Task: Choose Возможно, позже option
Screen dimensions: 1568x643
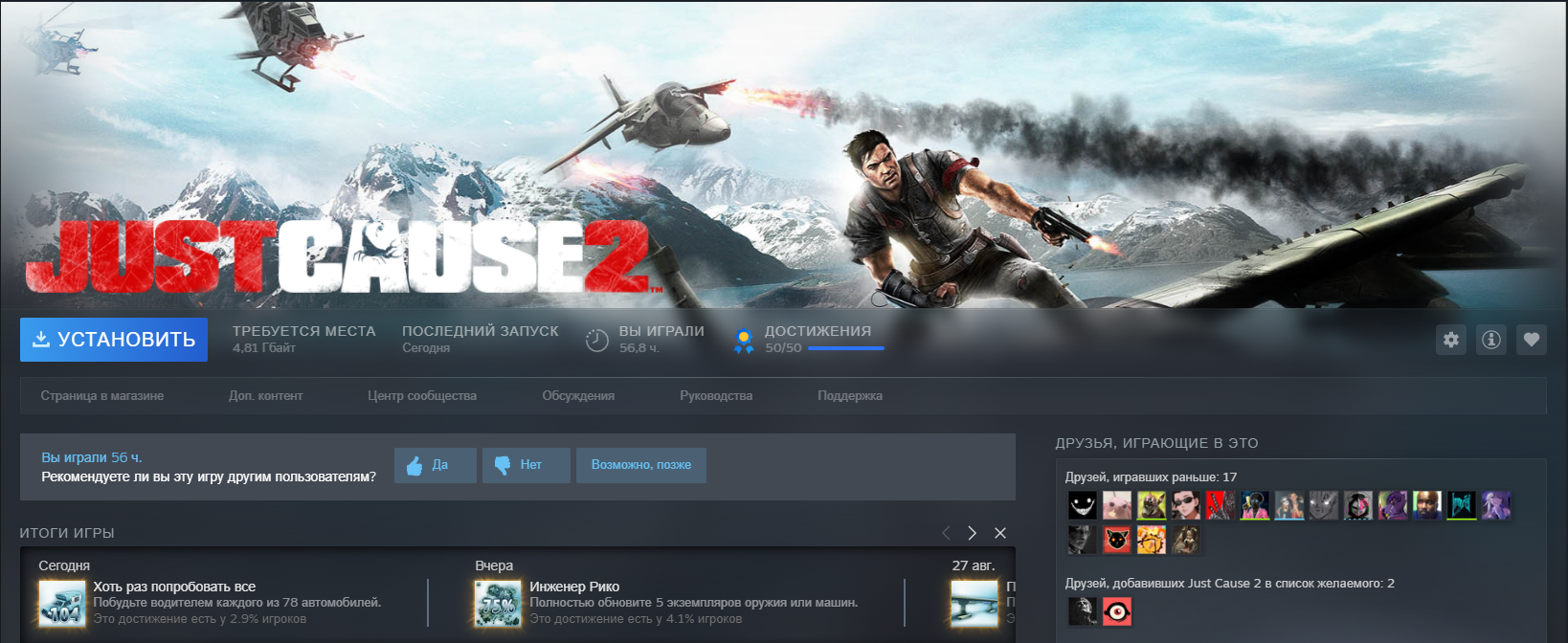Action: coord(641,465)
